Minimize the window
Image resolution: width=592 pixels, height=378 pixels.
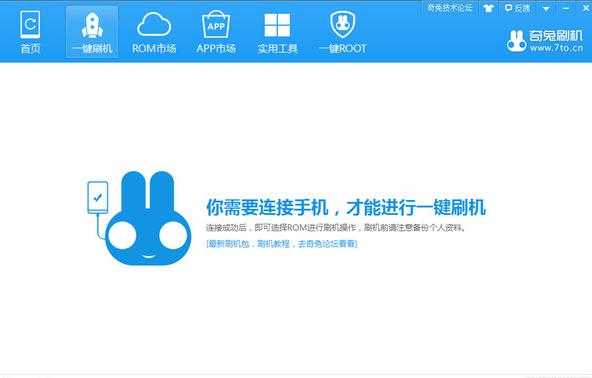point(566,8)
